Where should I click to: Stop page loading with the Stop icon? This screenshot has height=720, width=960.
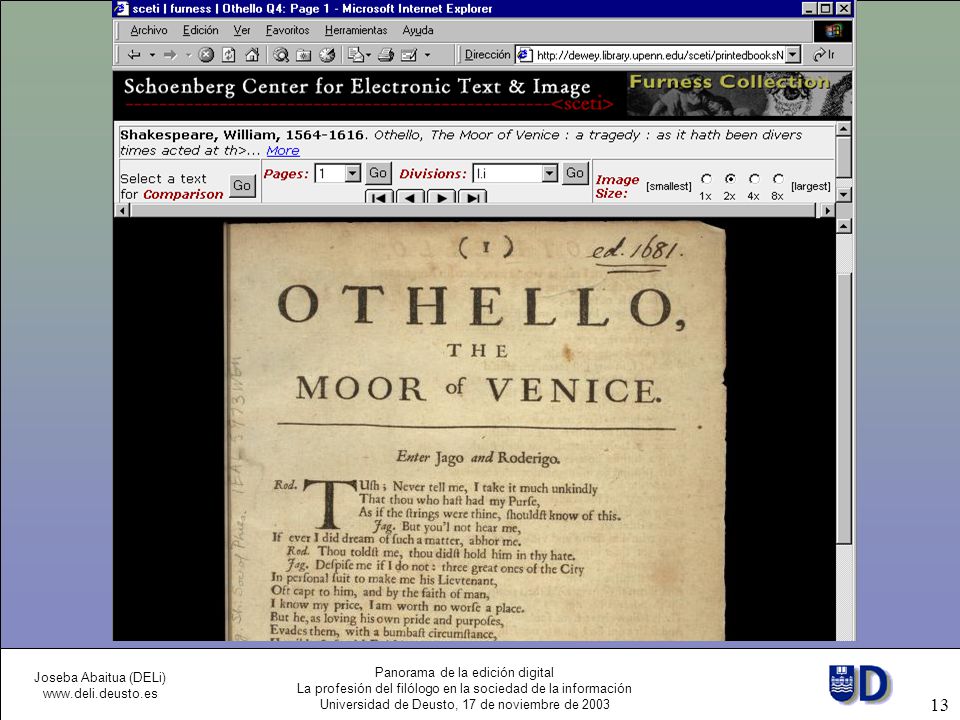pos(206,55)
